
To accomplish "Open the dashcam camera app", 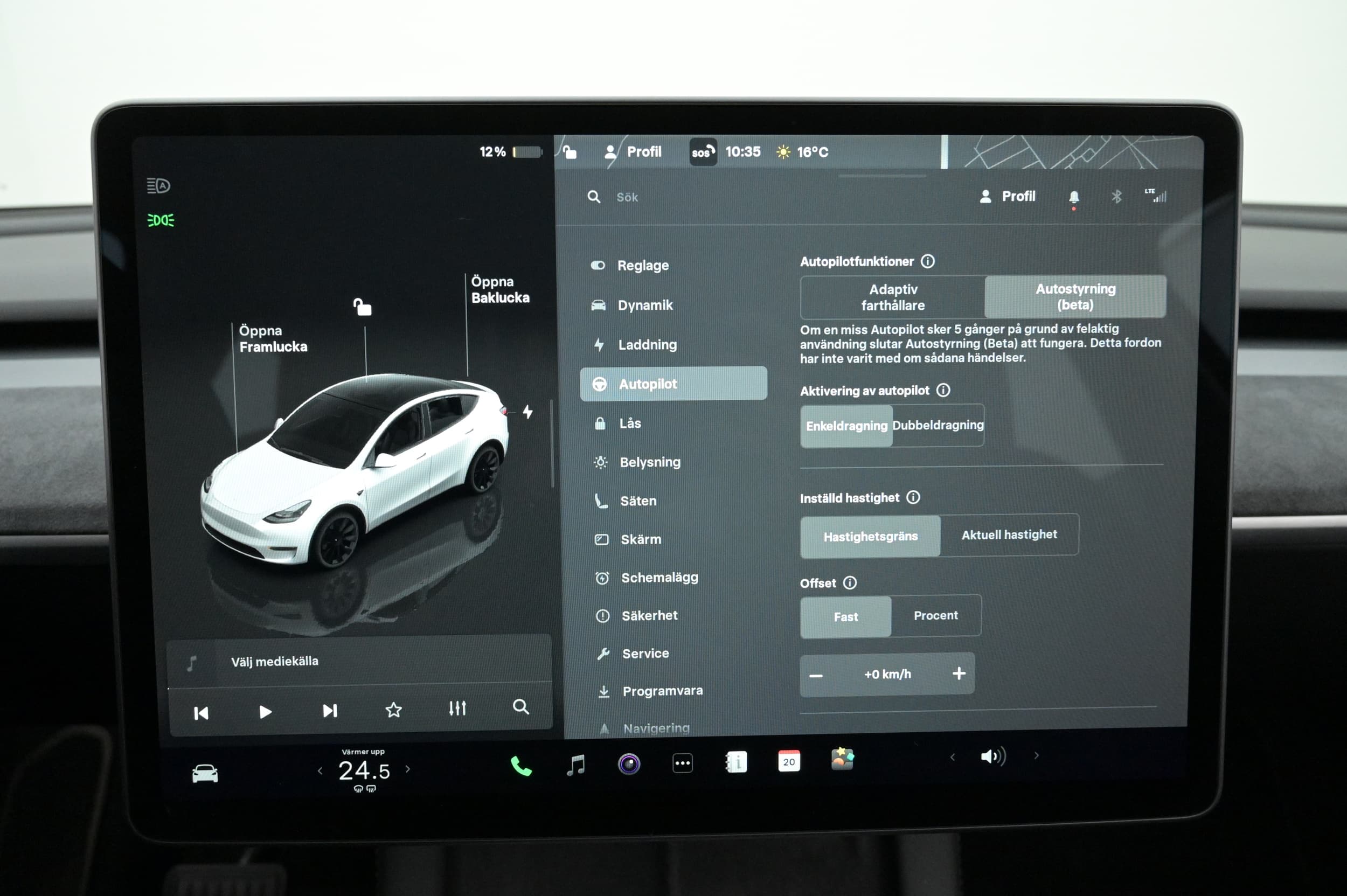I will point(629,764).
